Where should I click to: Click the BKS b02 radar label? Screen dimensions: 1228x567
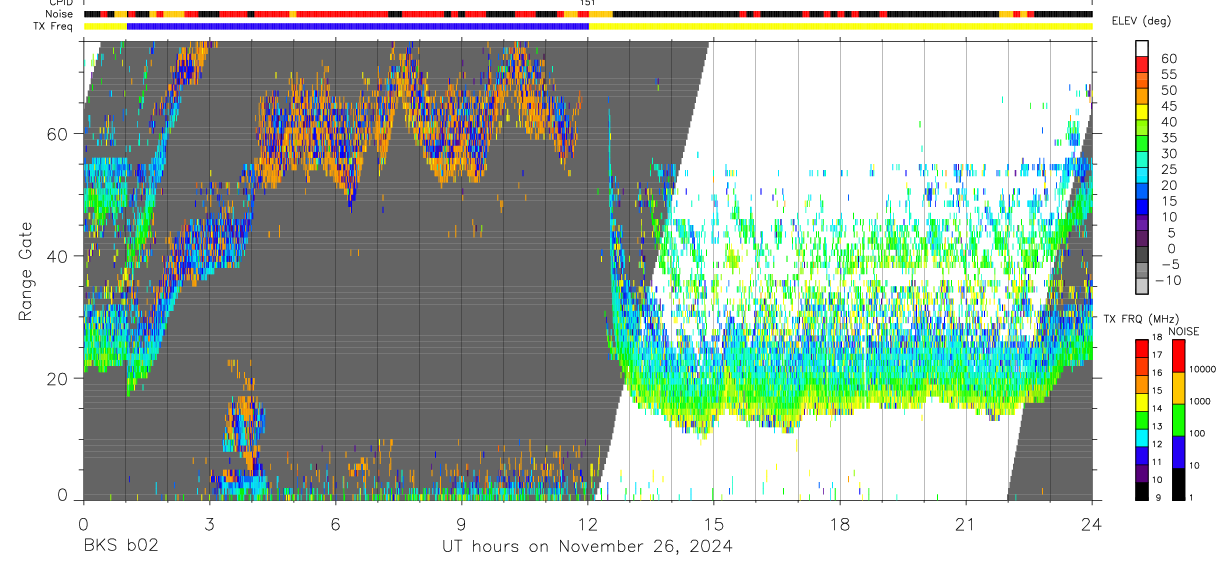(x=121, y=546)
